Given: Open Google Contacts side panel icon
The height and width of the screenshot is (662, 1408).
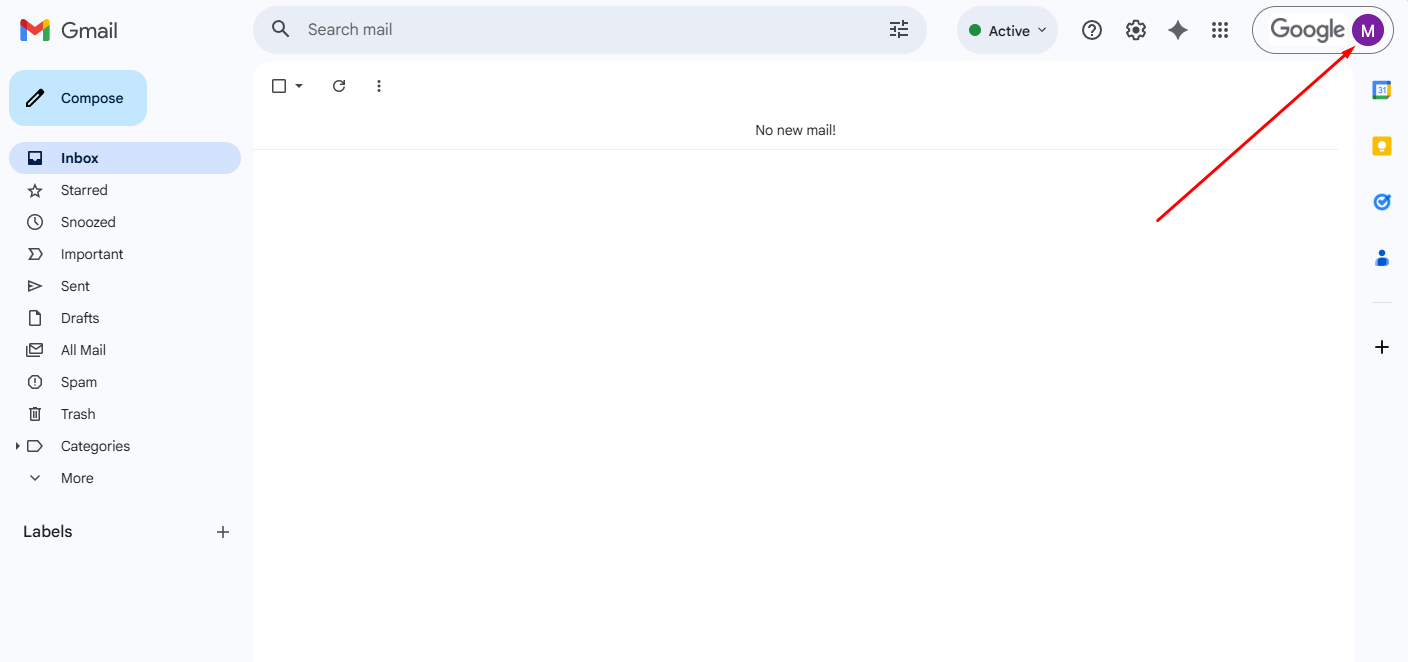Looking at the screenshot, I should click(x=1381, y=258).
